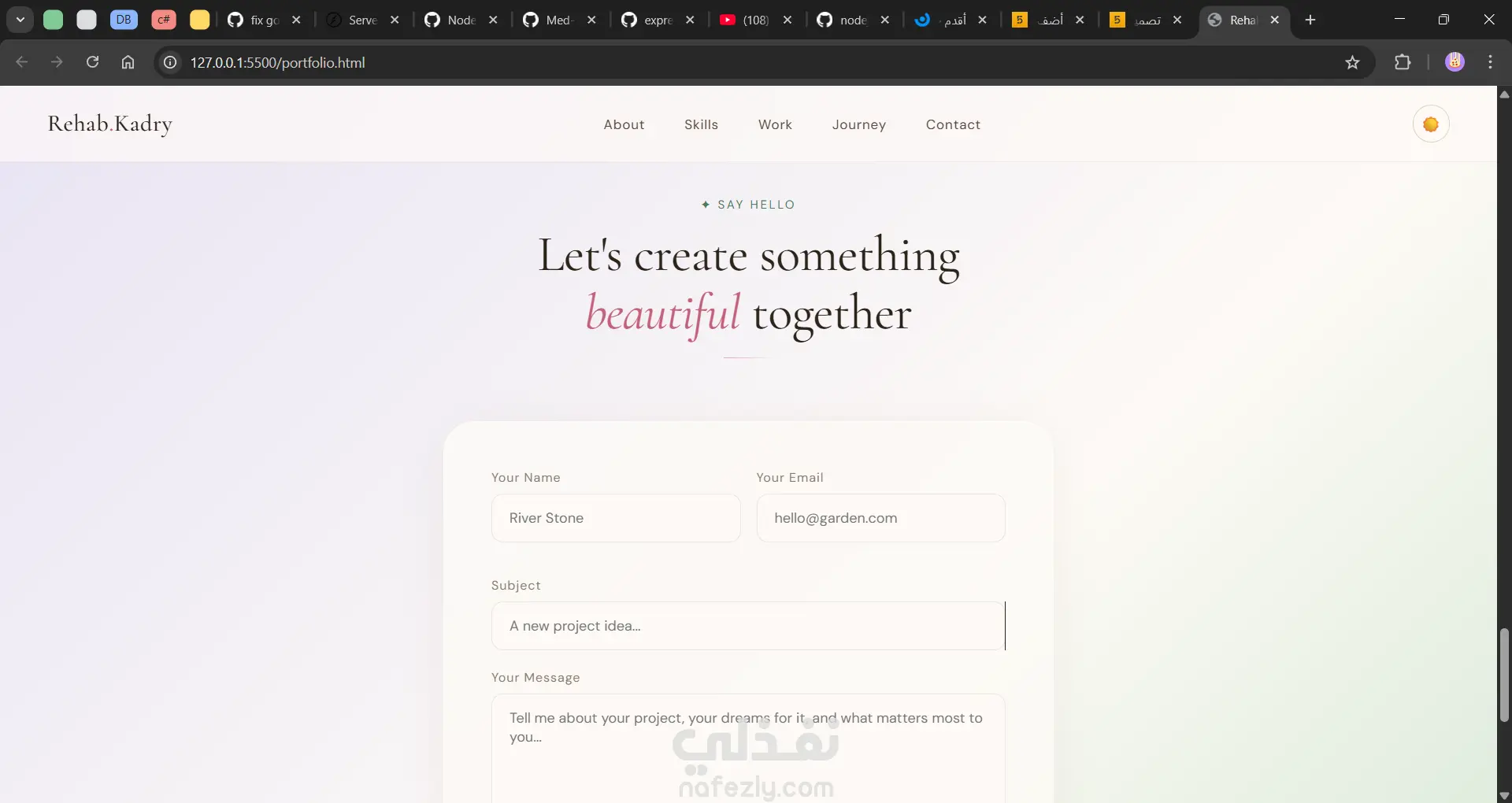Image resolution: width=1512 pixels, height=803 pixels.
Task: Open the Chrome profile avatar
Action: coord(1455,62)
